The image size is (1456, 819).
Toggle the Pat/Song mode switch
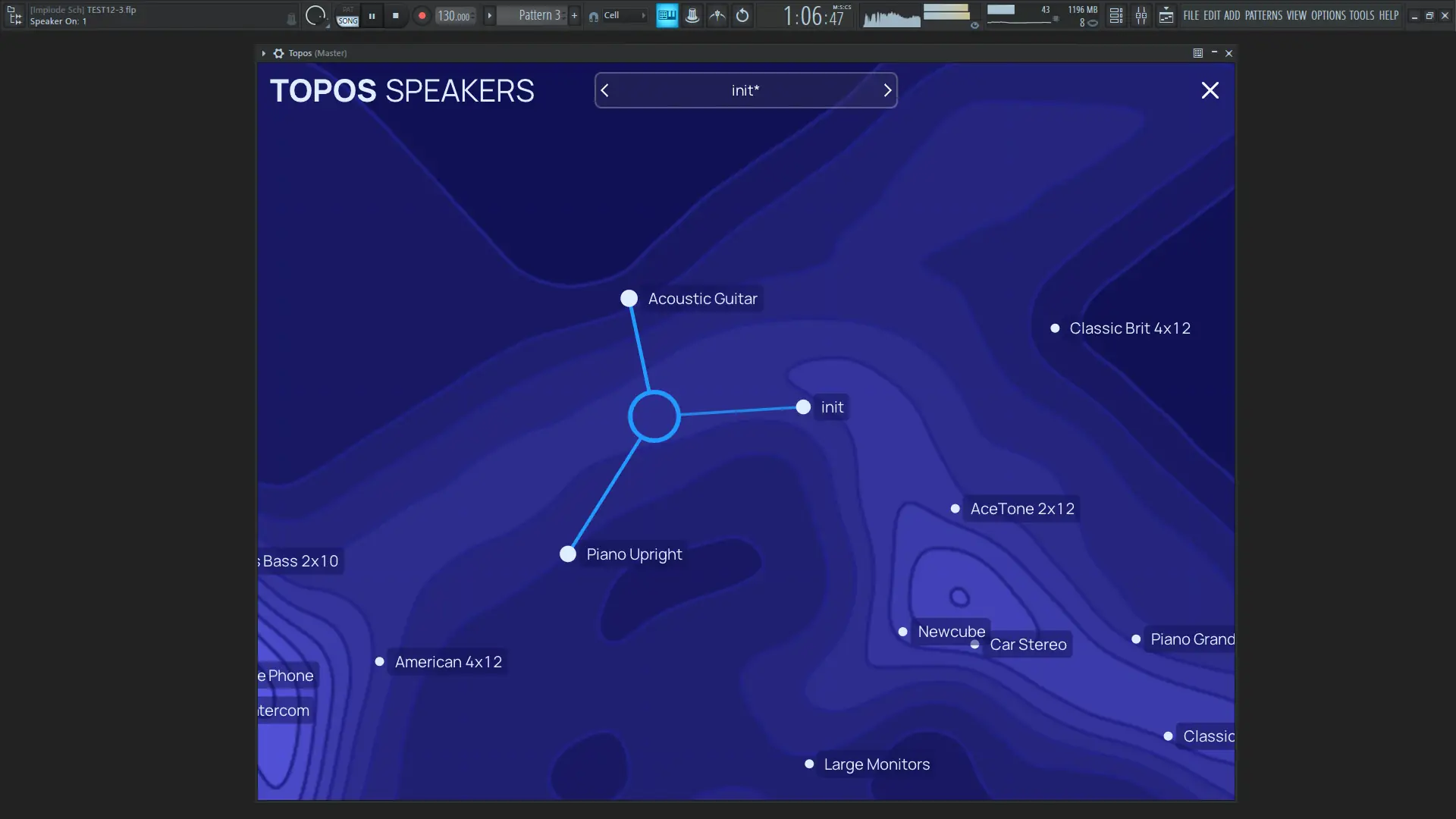click(x=347, y=16)
